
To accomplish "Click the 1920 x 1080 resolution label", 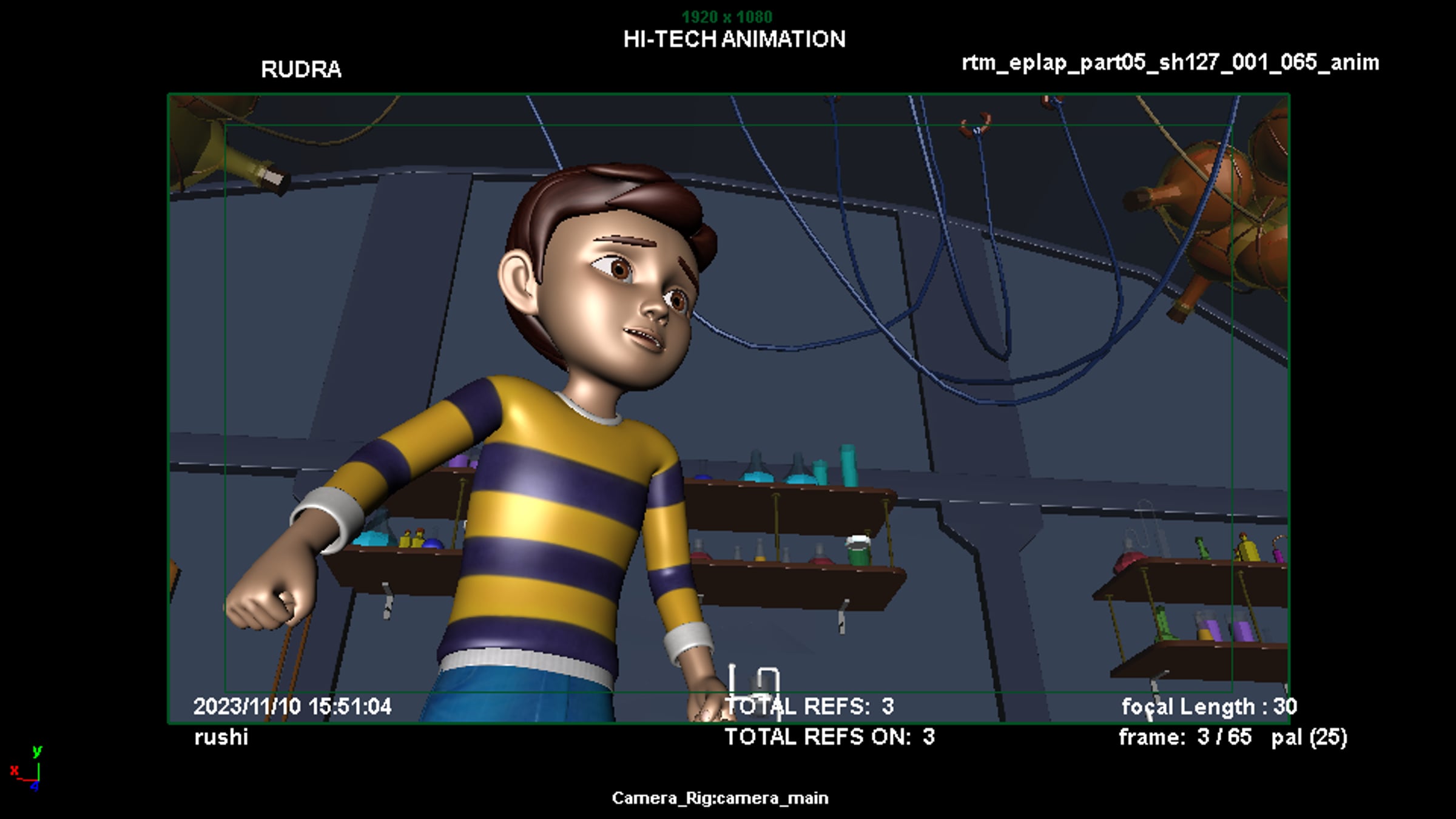I will point(727,16).
